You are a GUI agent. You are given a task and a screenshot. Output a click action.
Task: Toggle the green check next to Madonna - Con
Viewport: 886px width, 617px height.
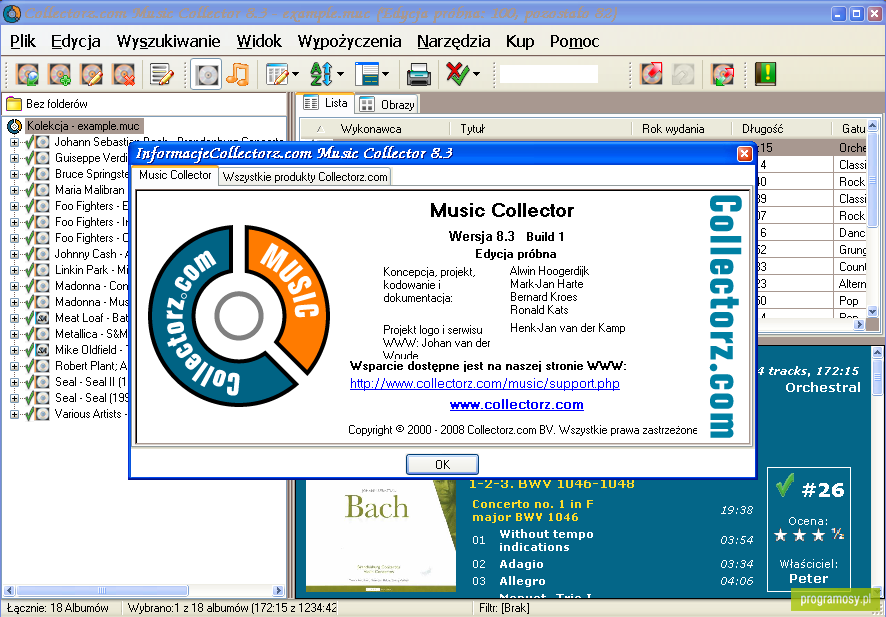click(29, 286)
